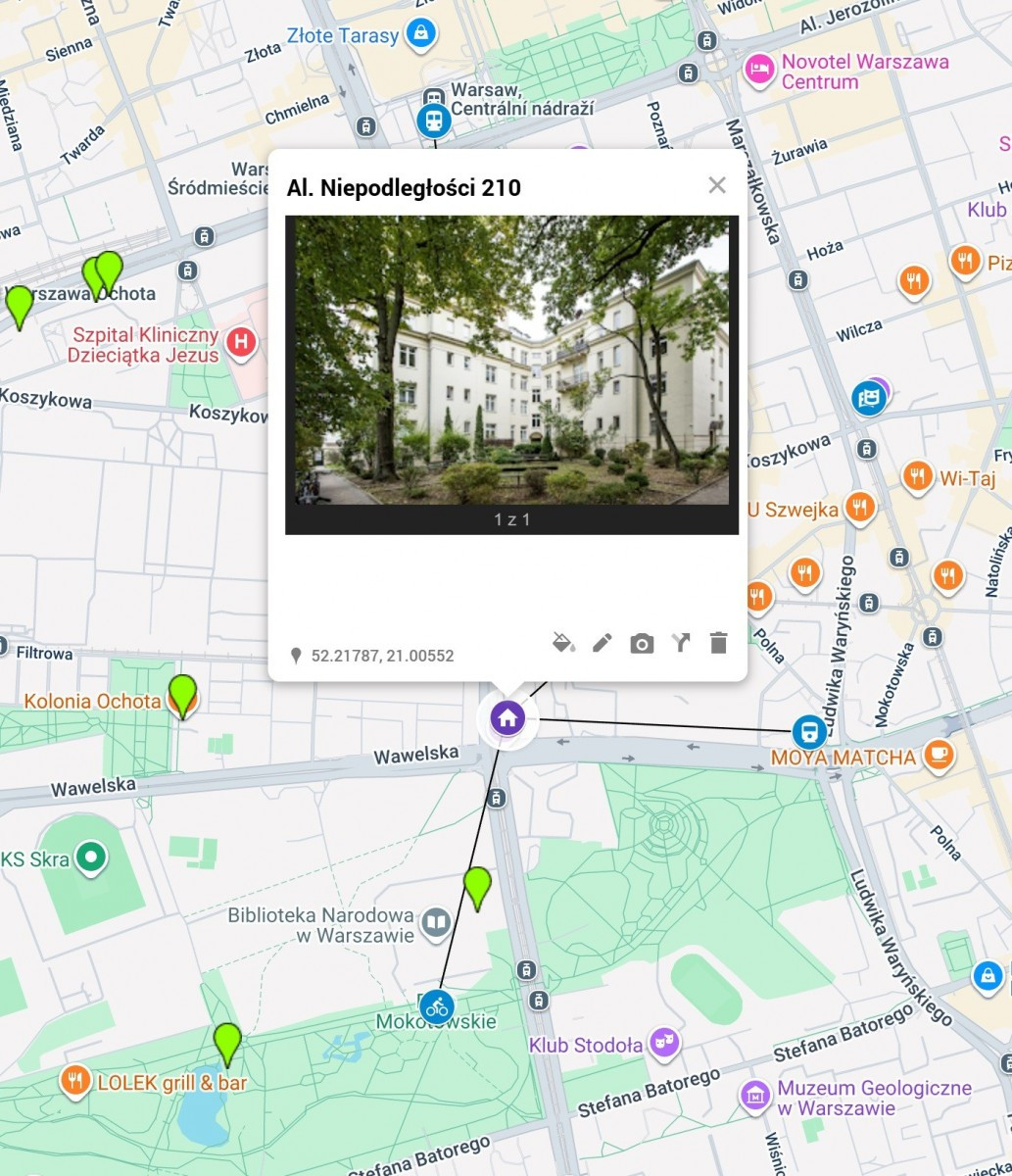Select the blue bicycle marker near Mokotowskie
Viewport: 1012px width, 1176px height.
tap(437, 1006)
